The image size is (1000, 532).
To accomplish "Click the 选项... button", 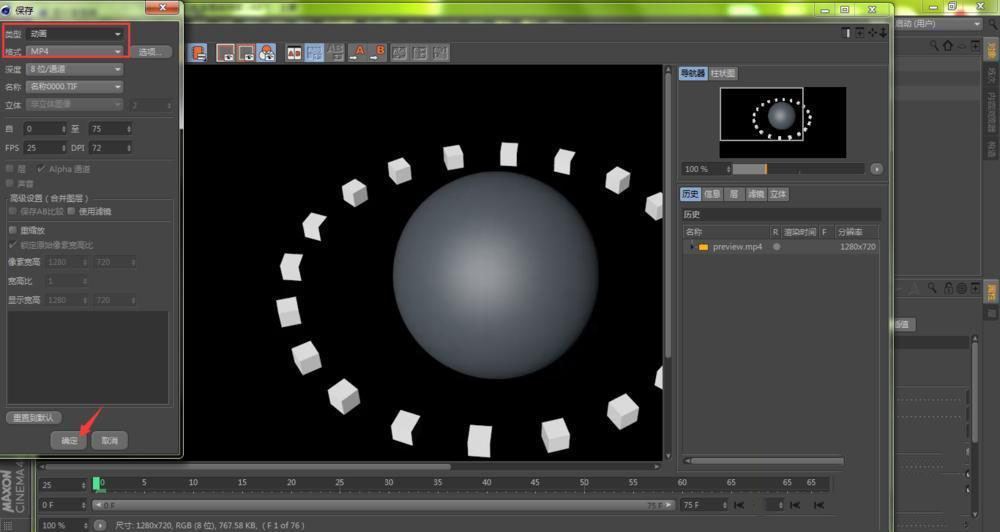I will pos(151,52).
